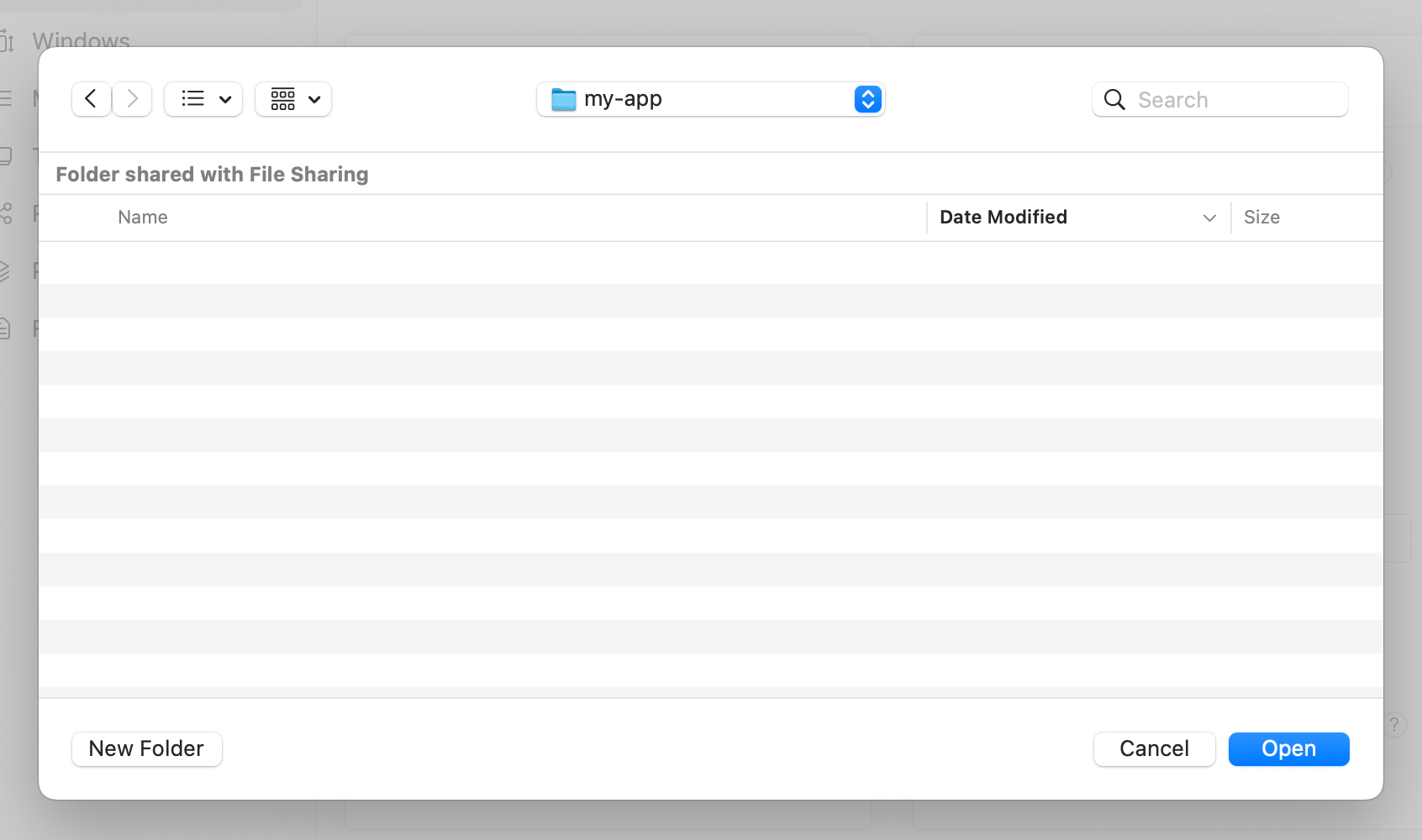Image resolution: width=1422 pixels, height=840 pixels.
Task: Click the magnifying glass in the search field
Action: (1114, 99)
